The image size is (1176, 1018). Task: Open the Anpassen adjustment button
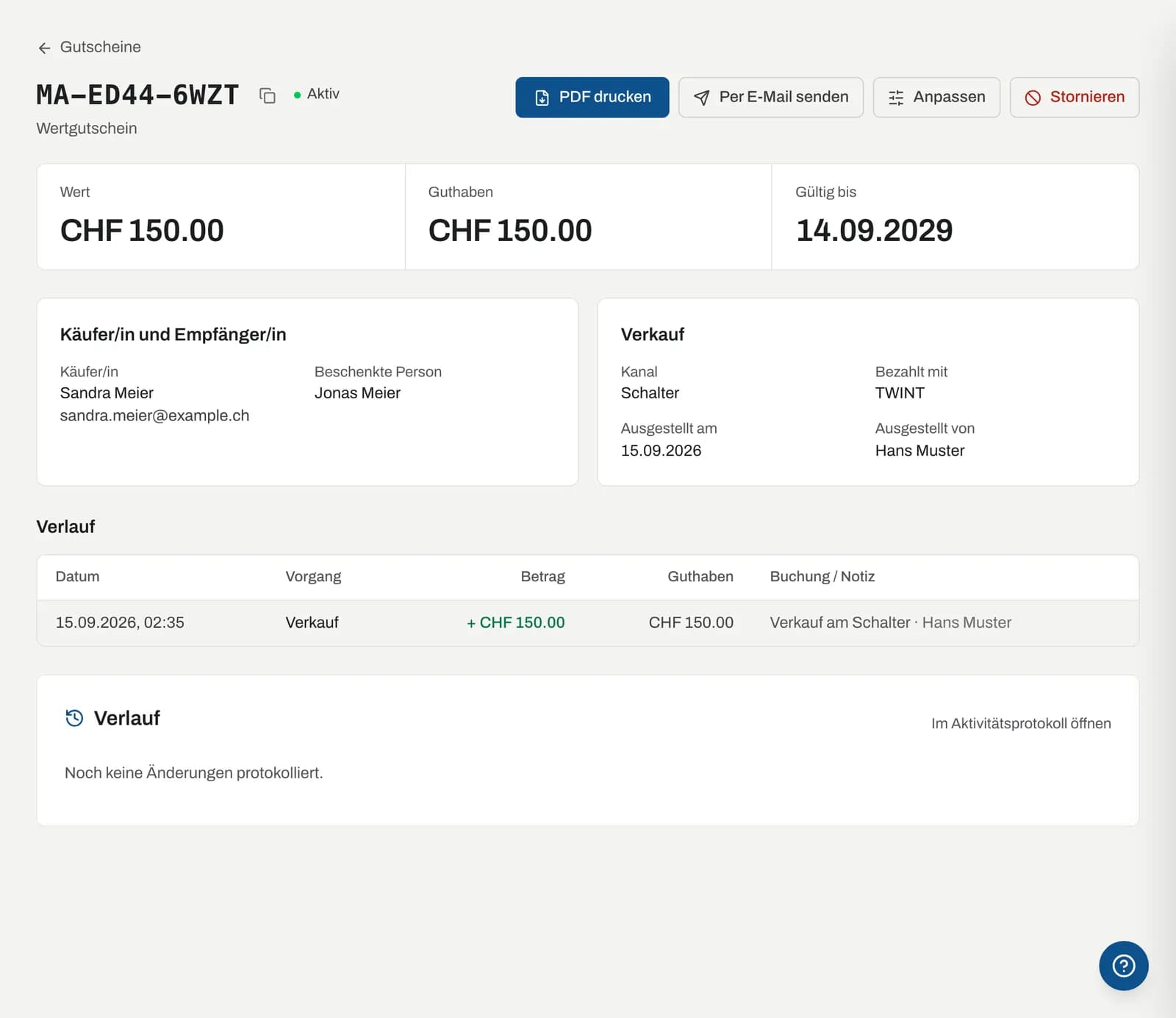[x=936, y=97]
